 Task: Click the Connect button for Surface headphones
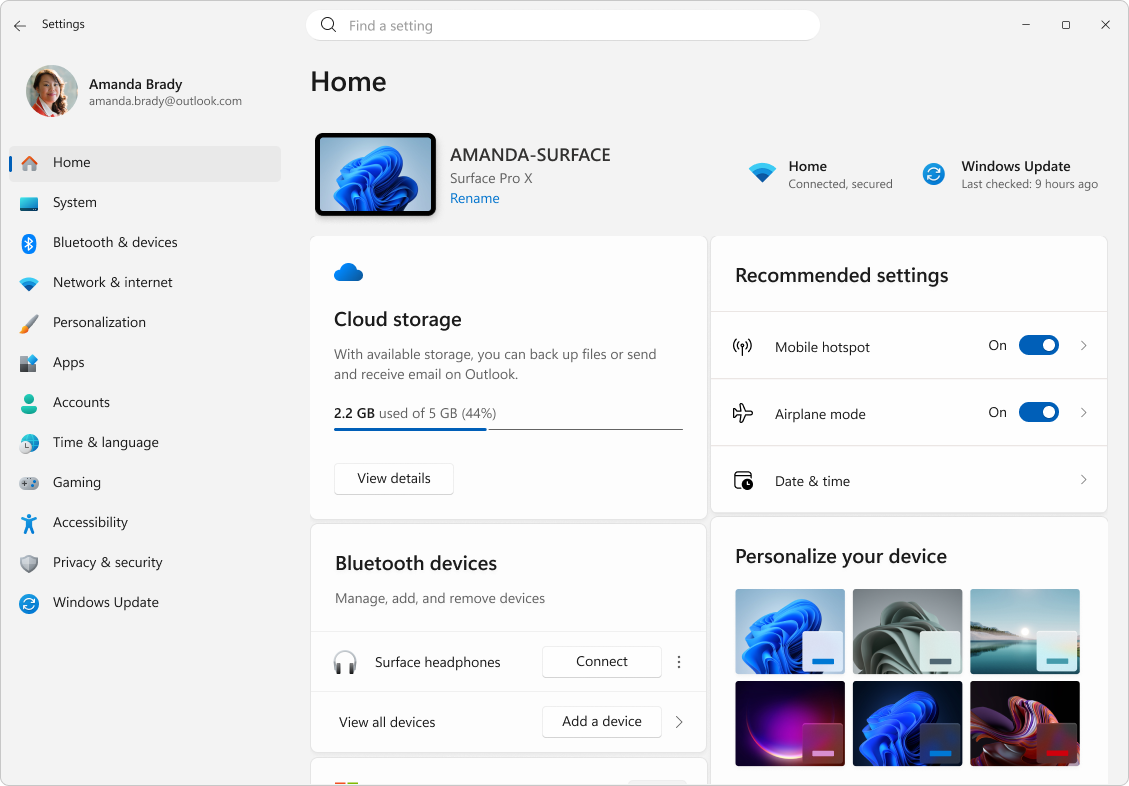point(601,661)
